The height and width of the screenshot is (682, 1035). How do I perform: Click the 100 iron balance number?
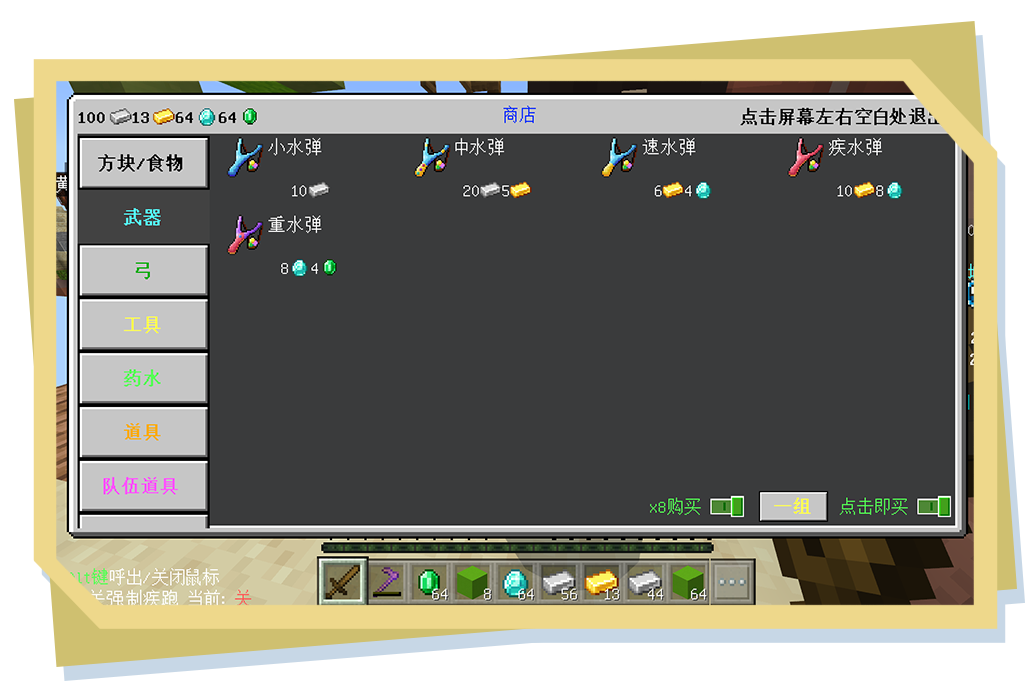pos(91,118)
